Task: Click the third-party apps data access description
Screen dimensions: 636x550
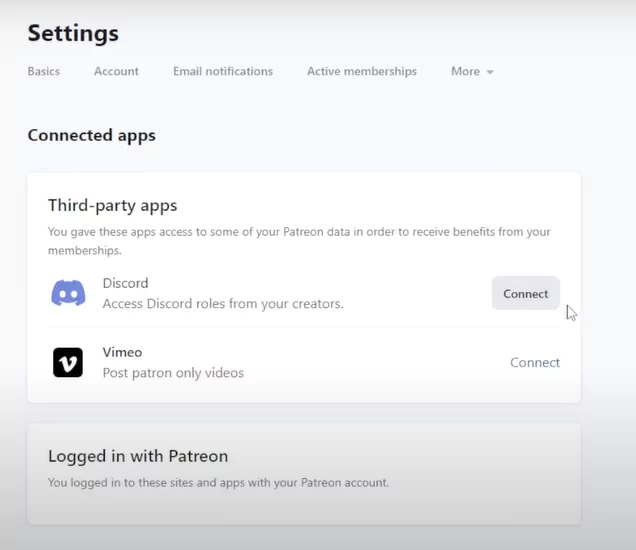Action: (x=299, y=241)
